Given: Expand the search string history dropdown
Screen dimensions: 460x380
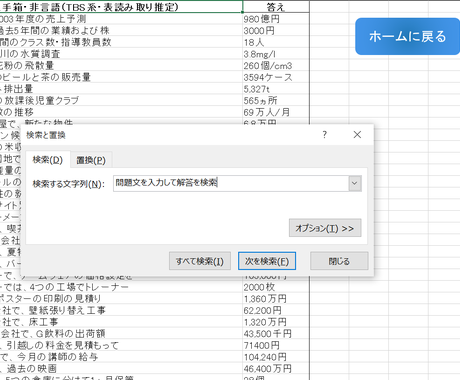Looking at the screenshot, I should 355,183.
